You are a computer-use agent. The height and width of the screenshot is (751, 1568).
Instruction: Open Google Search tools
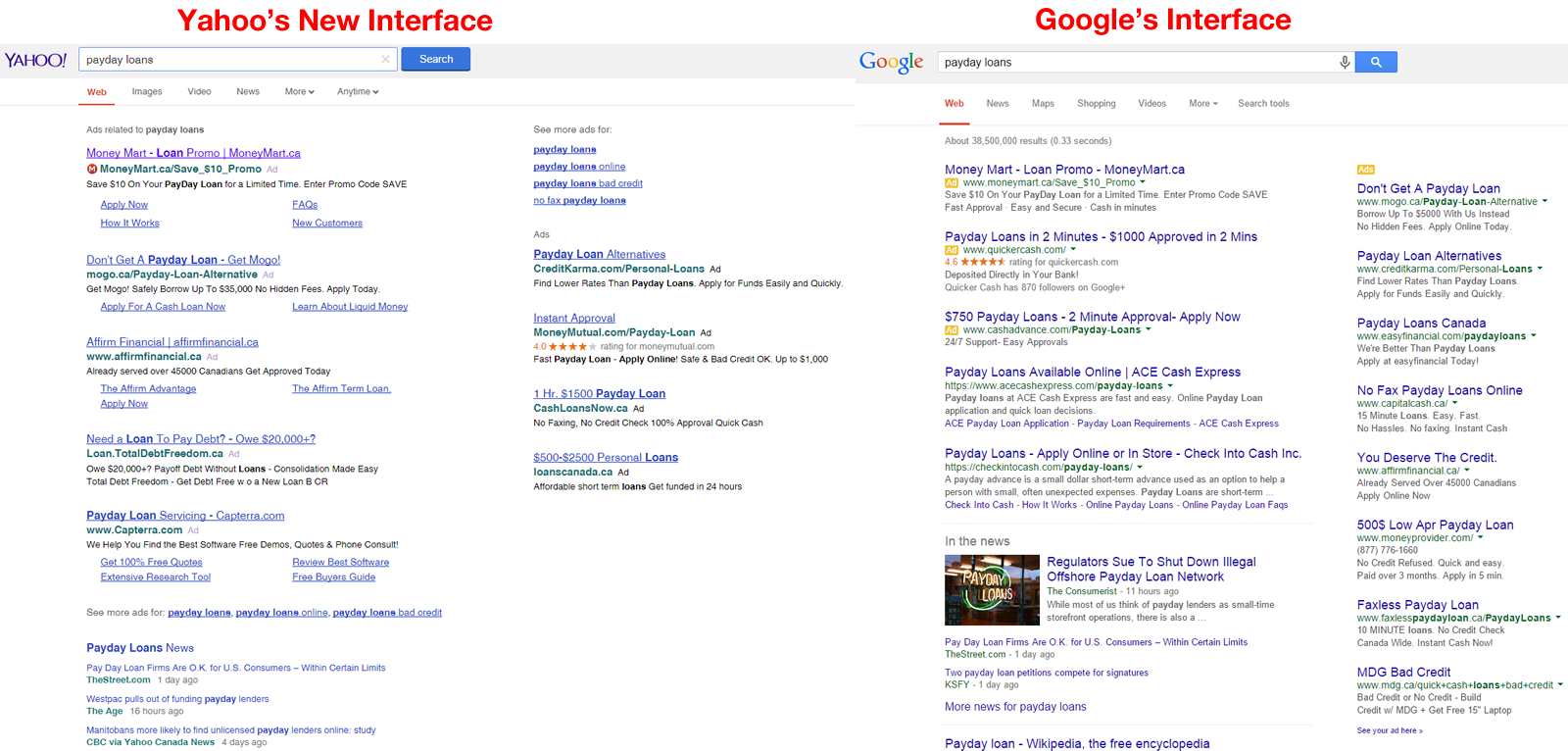click(1262, 104)
